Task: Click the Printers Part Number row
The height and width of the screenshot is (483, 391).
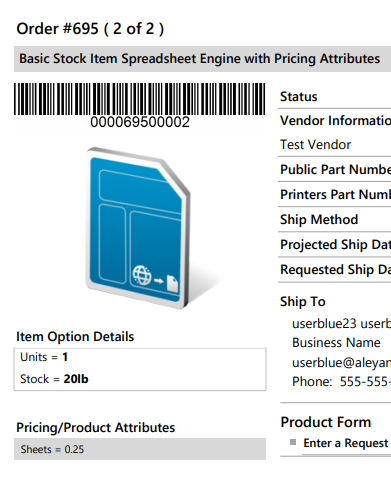Action: pyautogui.click(x=335, y=194)
